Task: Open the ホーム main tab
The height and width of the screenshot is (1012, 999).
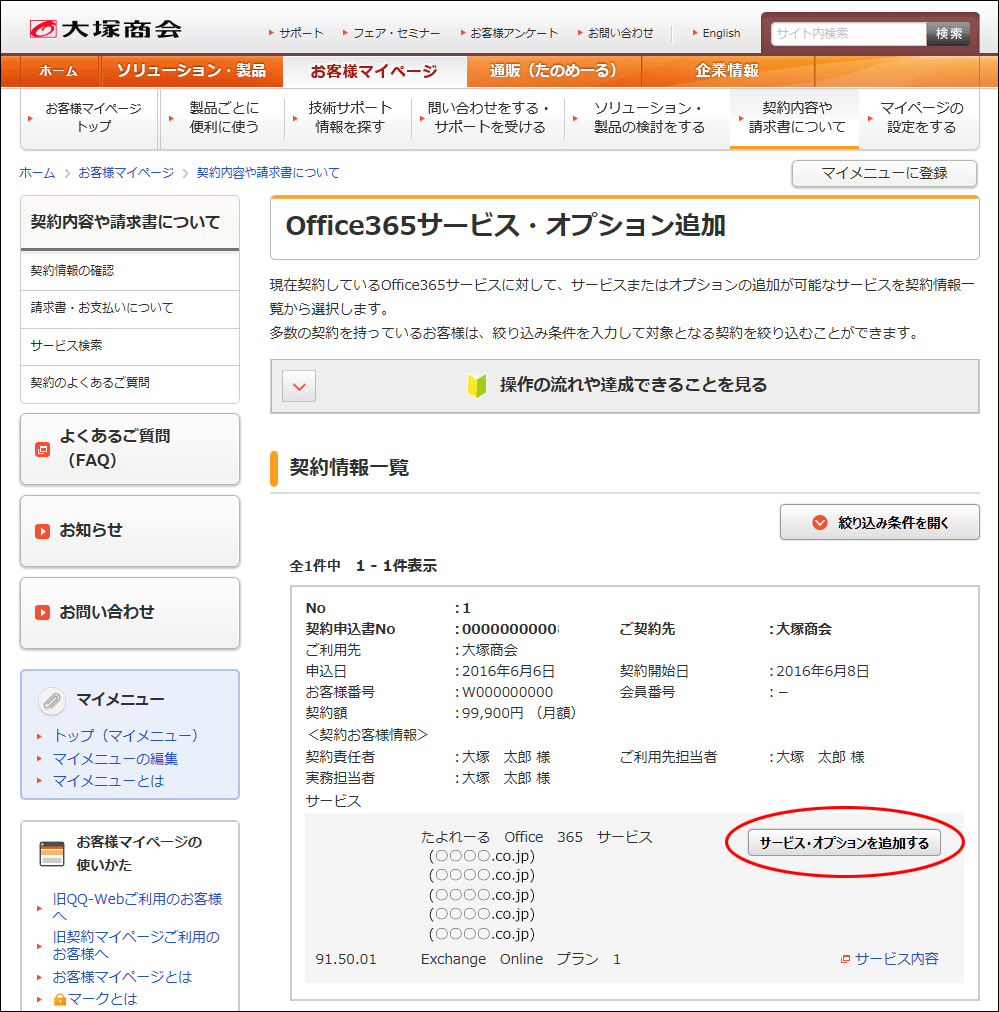Action: coord(59,71)
